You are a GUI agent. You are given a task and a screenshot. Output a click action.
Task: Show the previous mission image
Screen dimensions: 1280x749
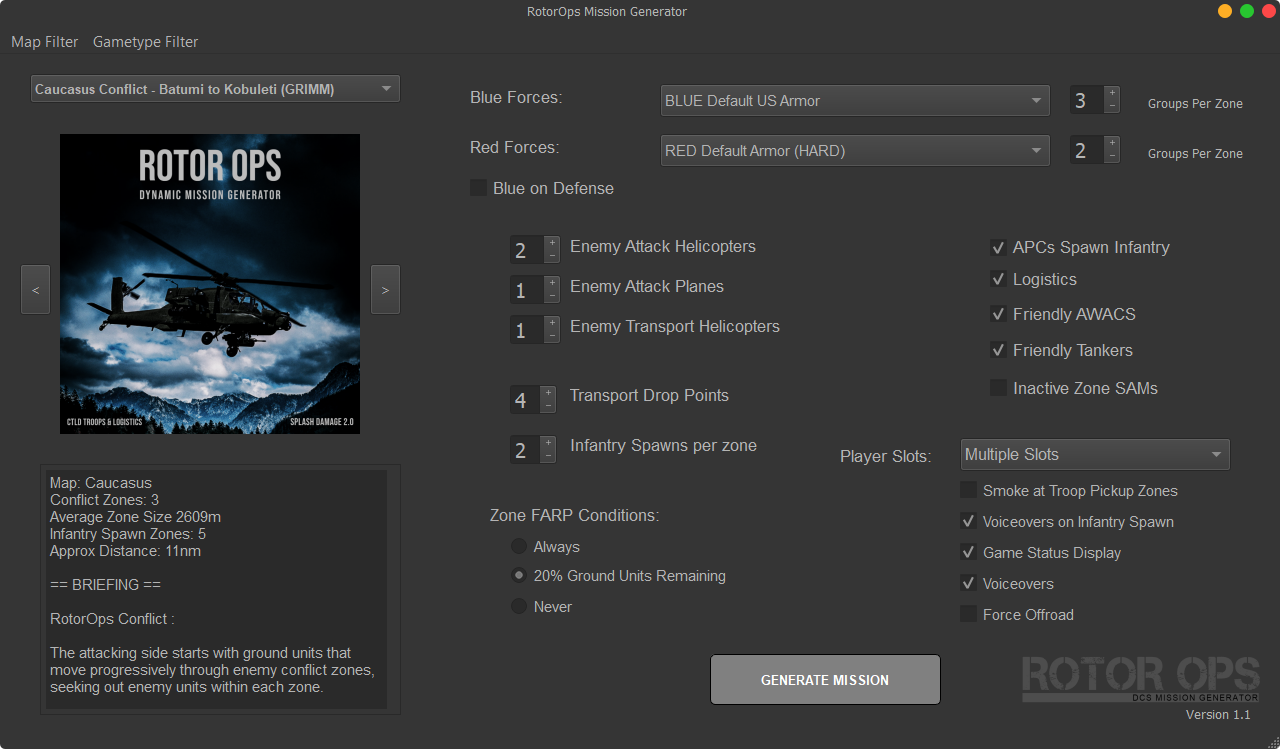click(35, 290)
